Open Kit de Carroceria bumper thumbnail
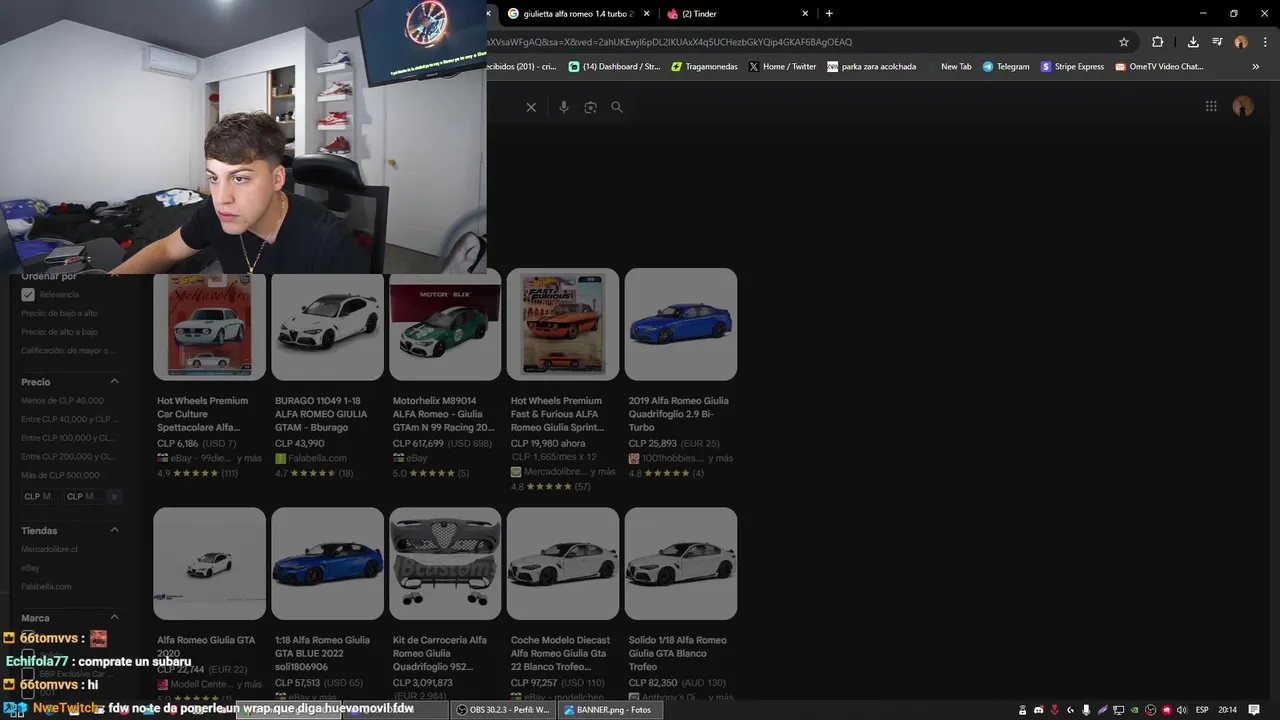 pyautogui.click(x=445, y=563)
